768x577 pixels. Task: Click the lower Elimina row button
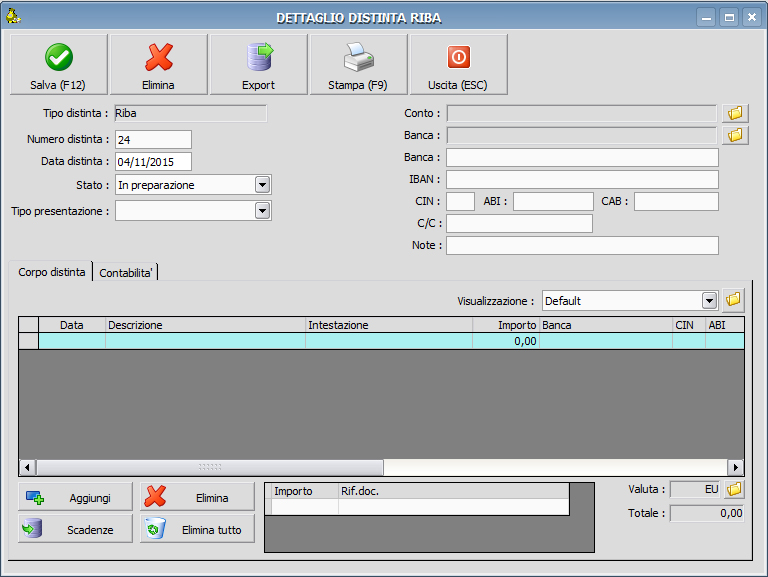pos(197,497)
